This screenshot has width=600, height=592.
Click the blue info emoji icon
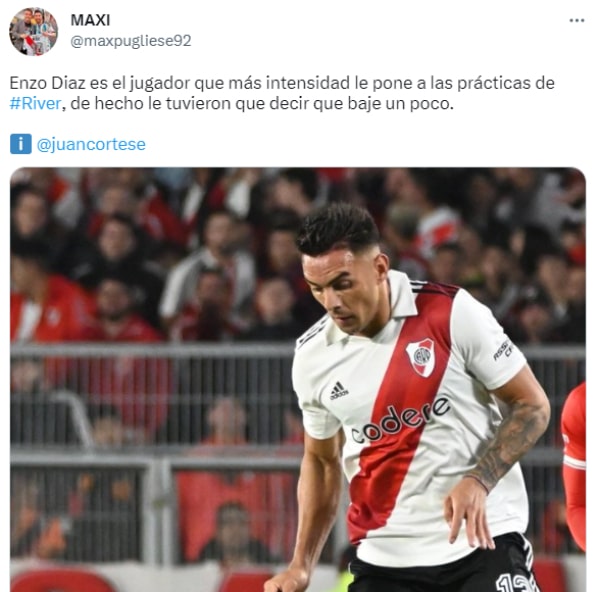tap(21, 144)
